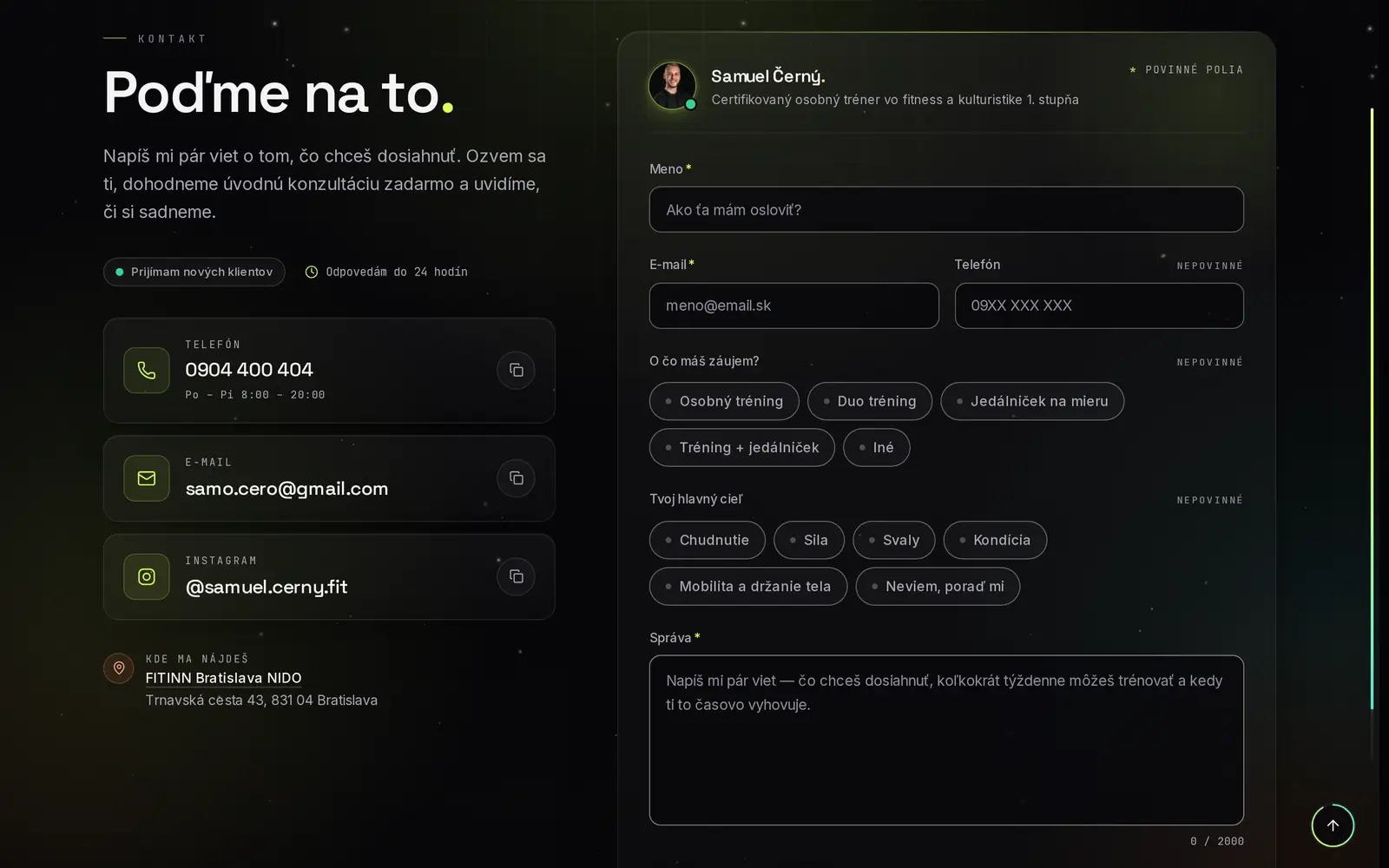Click the Samuel Černý name heading
Image resolution: width=1389 pixels, height=868 pixels.
tap(768, 76)
